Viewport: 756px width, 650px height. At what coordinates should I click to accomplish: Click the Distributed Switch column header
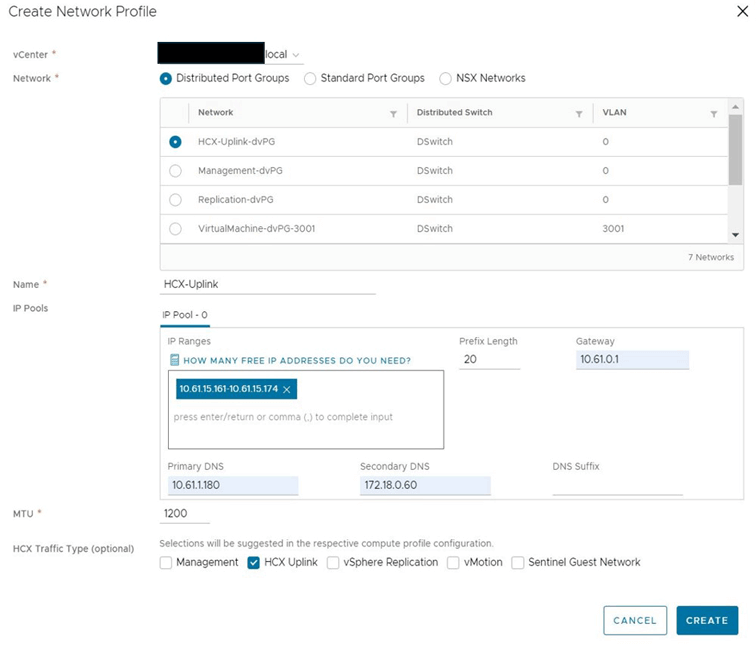pyautogui.click(x=455, y=112)
